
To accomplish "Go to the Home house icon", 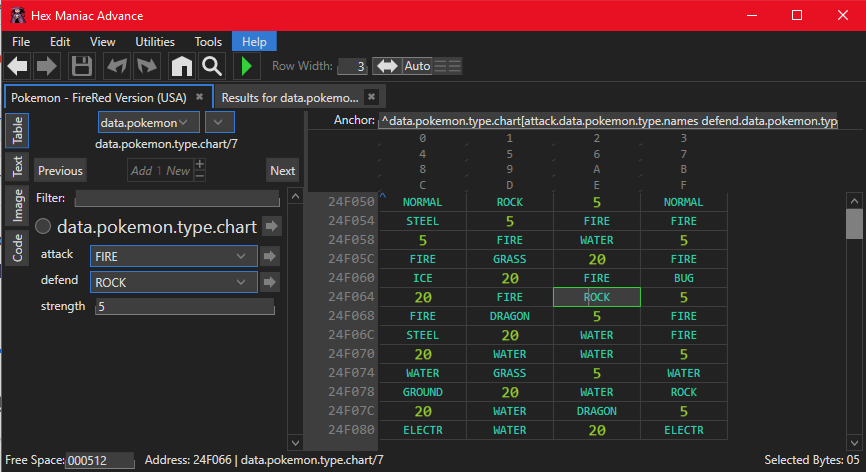I will (x=181, y=67).
